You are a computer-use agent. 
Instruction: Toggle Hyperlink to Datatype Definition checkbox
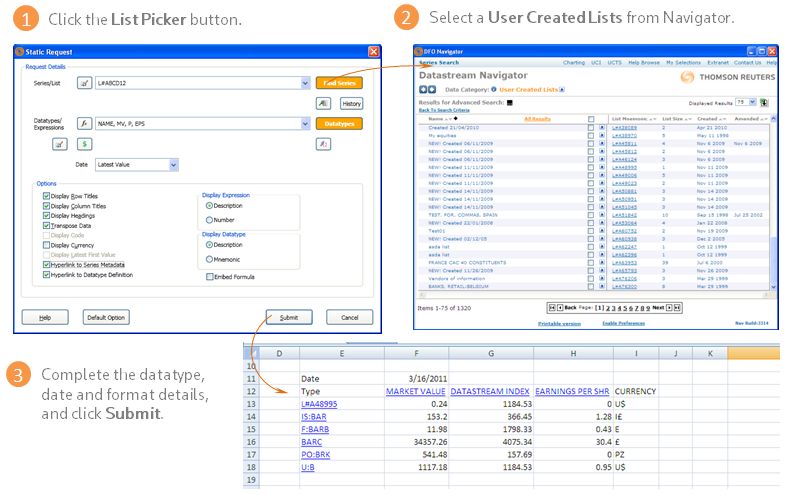point(46,275)
